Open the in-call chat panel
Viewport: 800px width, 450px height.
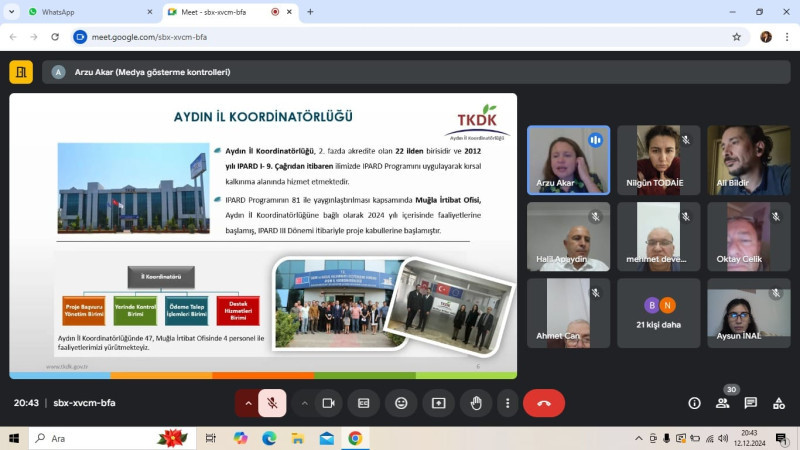(750, 403)
